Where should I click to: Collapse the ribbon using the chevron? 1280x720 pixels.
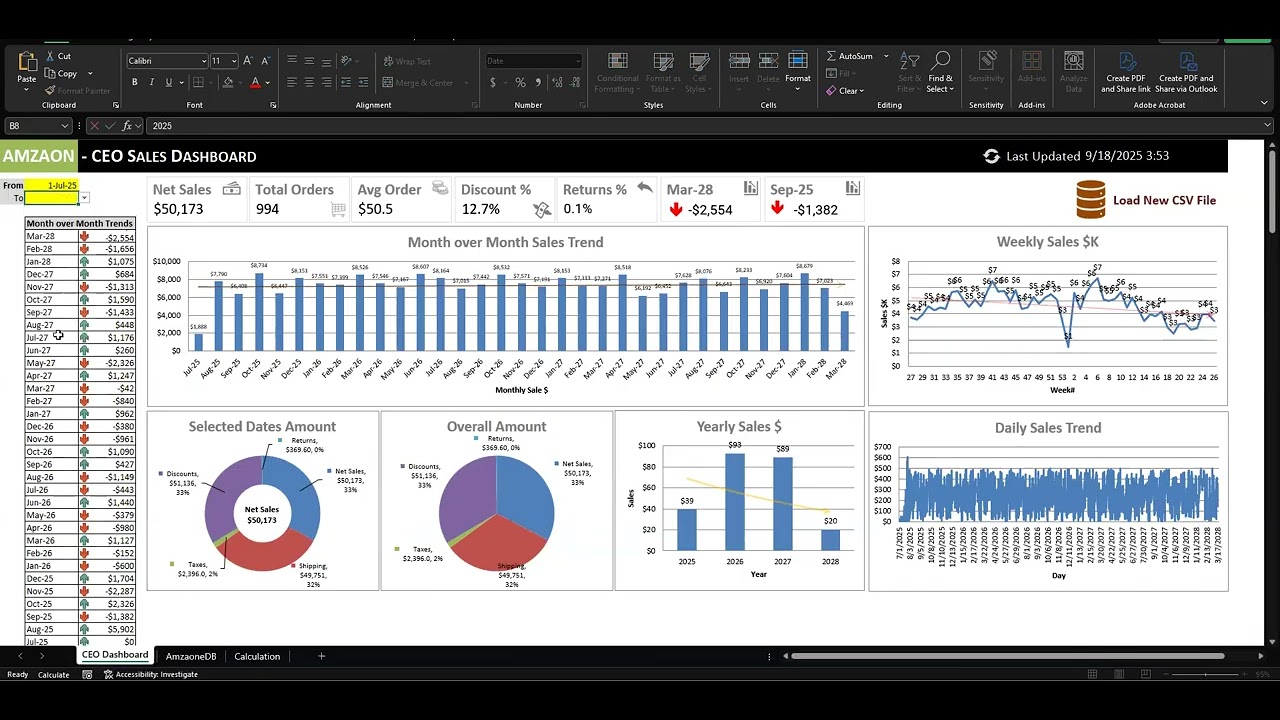[x=1264, y=104]
